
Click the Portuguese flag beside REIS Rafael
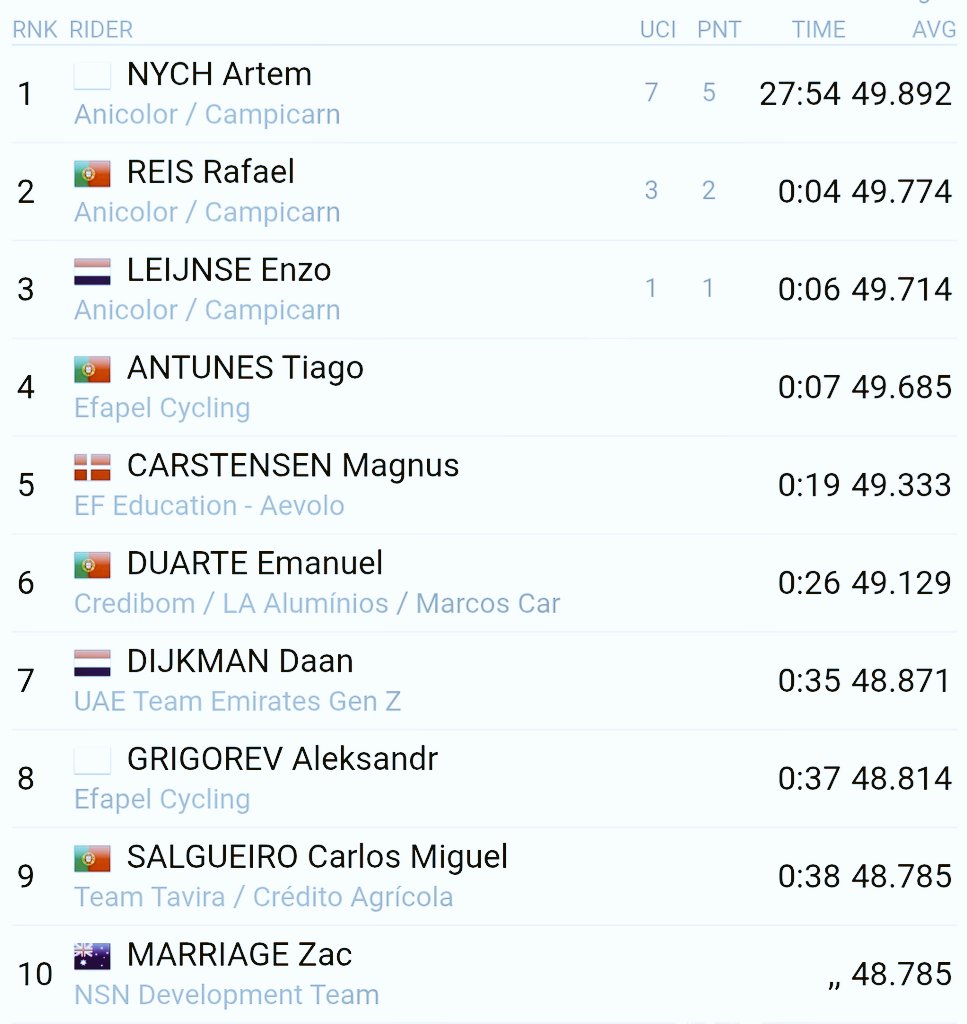[92, 174]
